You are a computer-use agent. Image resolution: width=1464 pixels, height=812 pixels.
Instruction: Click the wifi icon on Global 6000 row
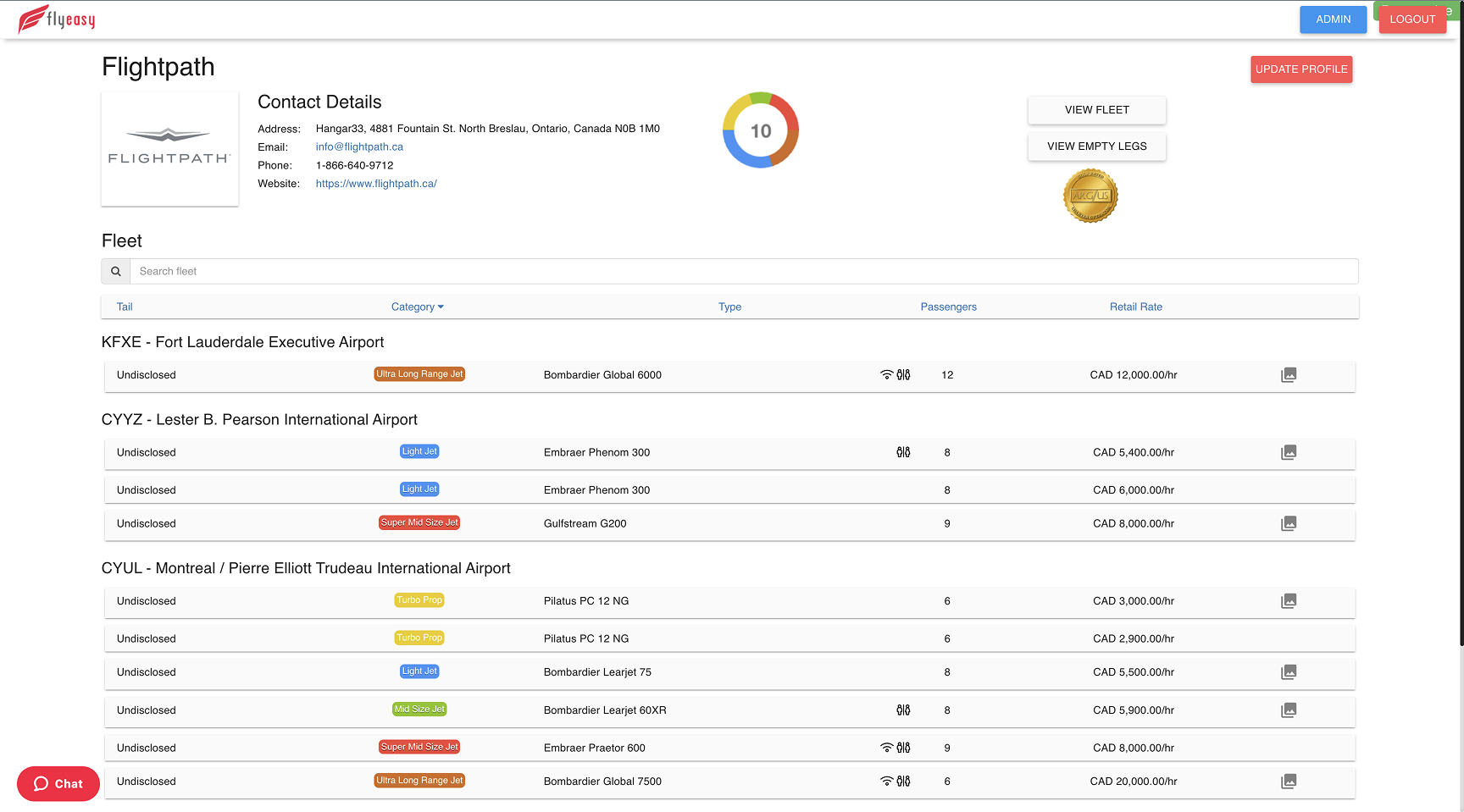pos(887,374)
